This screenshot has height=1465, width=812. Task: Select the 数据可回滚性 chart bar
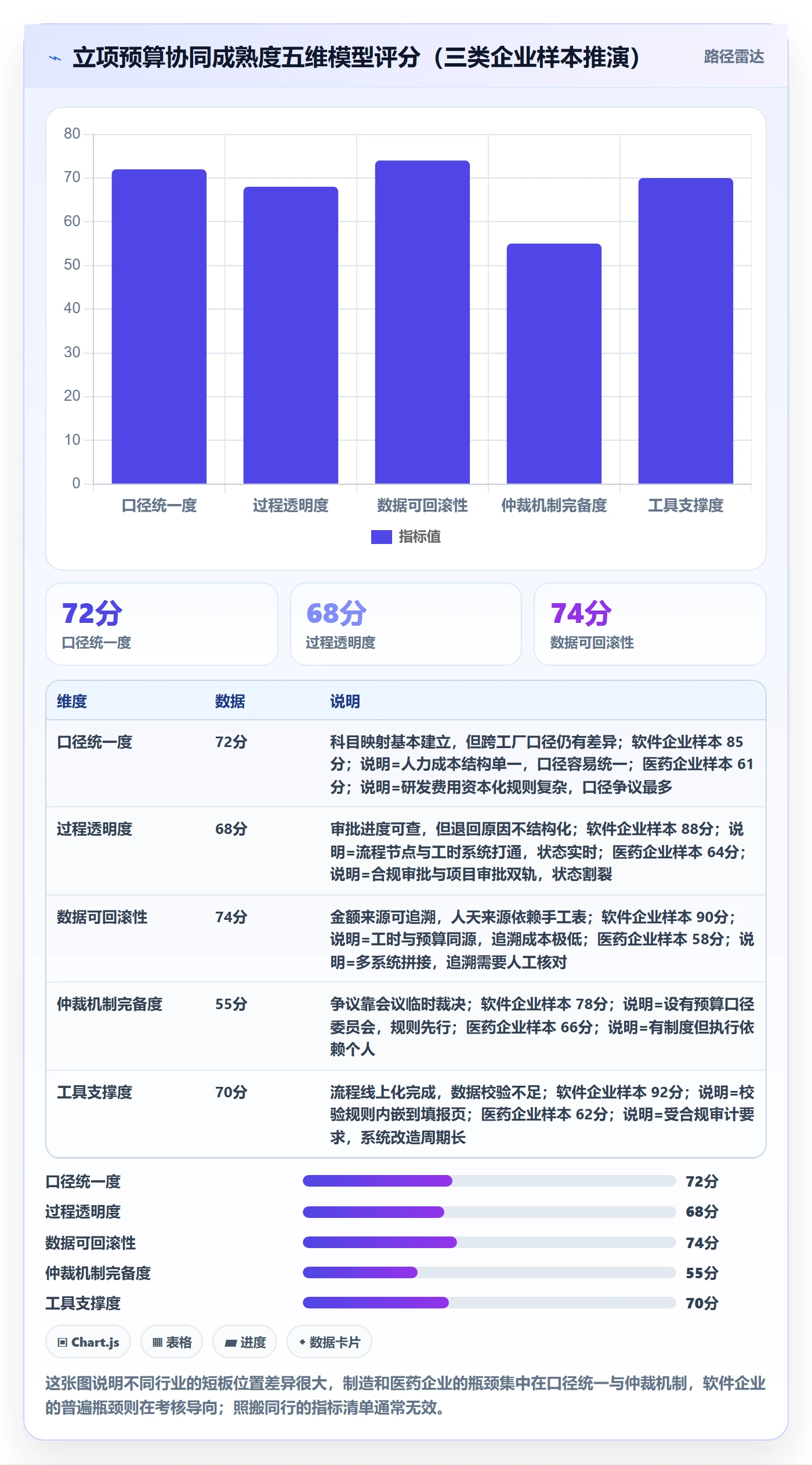422,322
